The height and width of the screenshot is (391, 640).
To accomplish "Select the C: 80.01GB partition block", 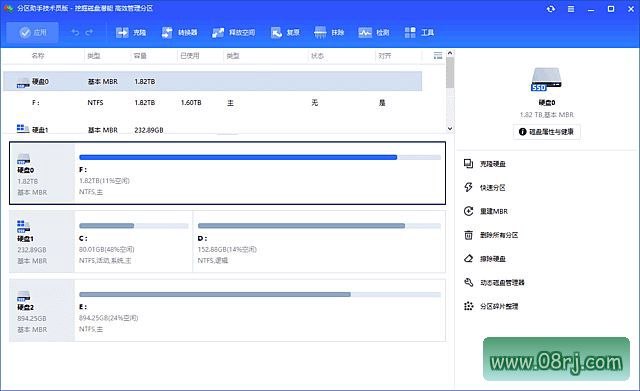I will coord(133,242).
